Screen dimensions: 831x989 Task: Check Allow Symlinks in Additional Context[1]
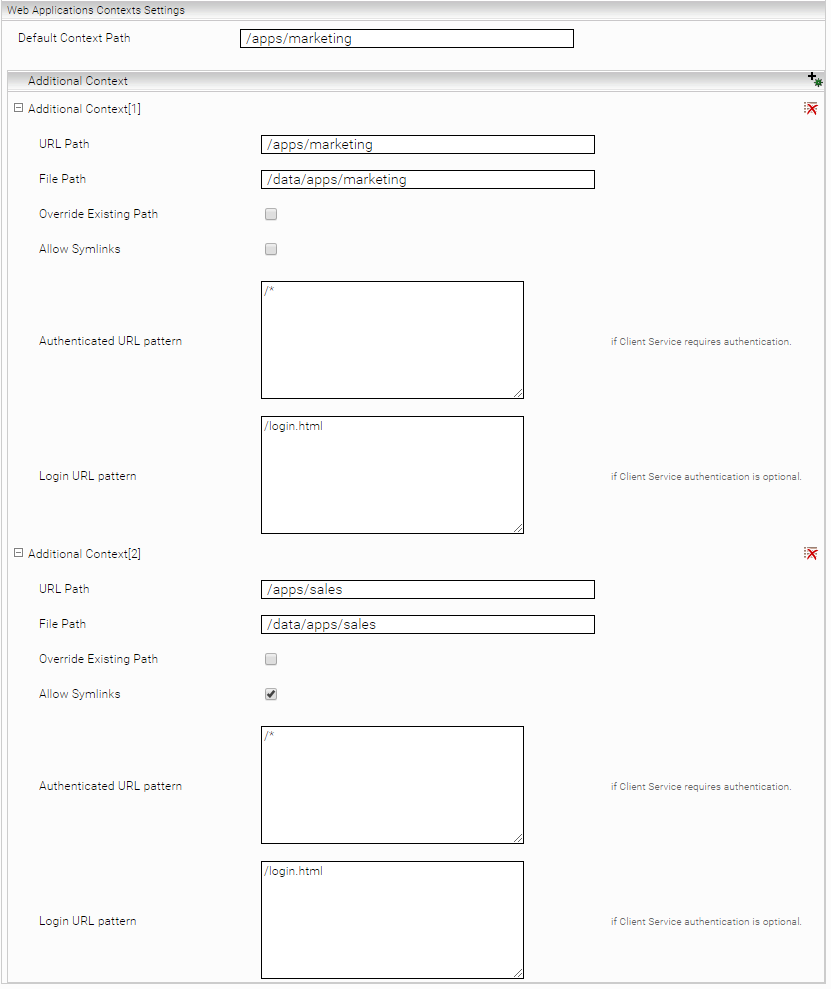271,249
